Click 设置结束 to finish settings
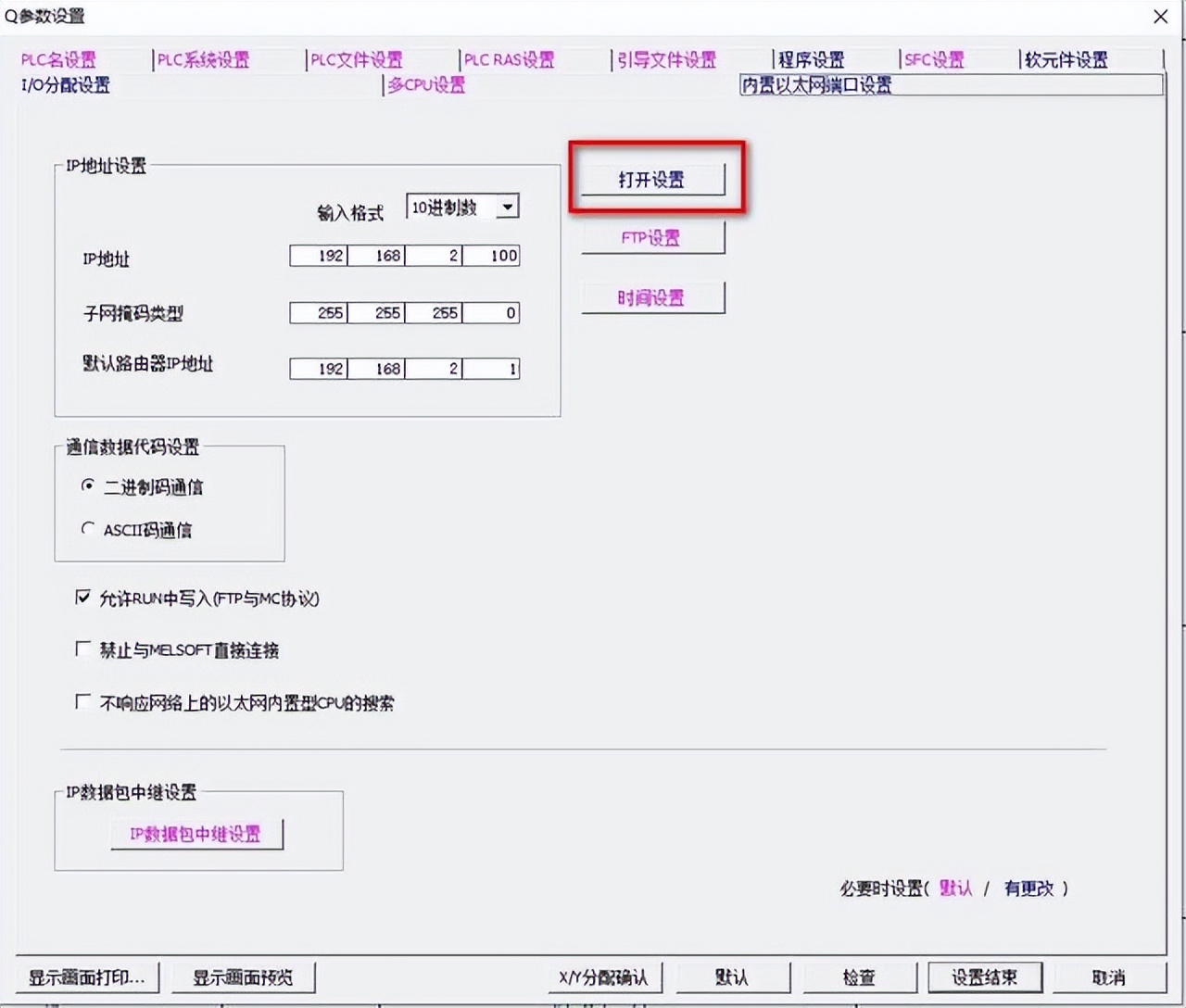This screenshot has height=1008, width=1186. click(x=985, y=977)
